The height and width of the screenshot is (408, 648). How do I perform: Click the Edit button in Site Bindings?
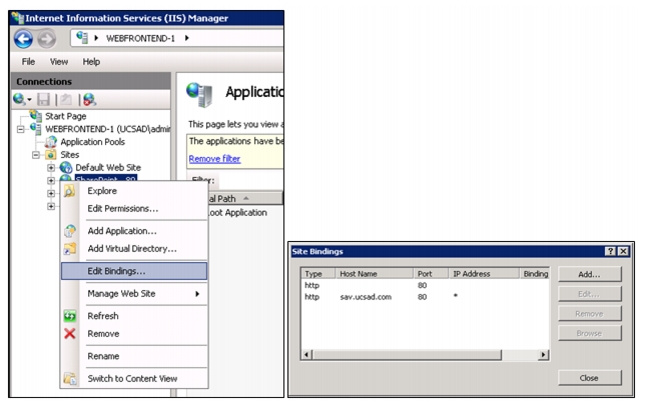tap(589, 294)
